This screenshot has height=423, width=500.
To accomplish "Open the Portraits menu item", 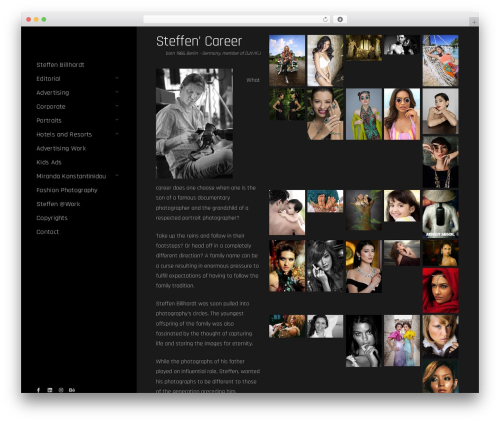I will click(x=49, y=120).
